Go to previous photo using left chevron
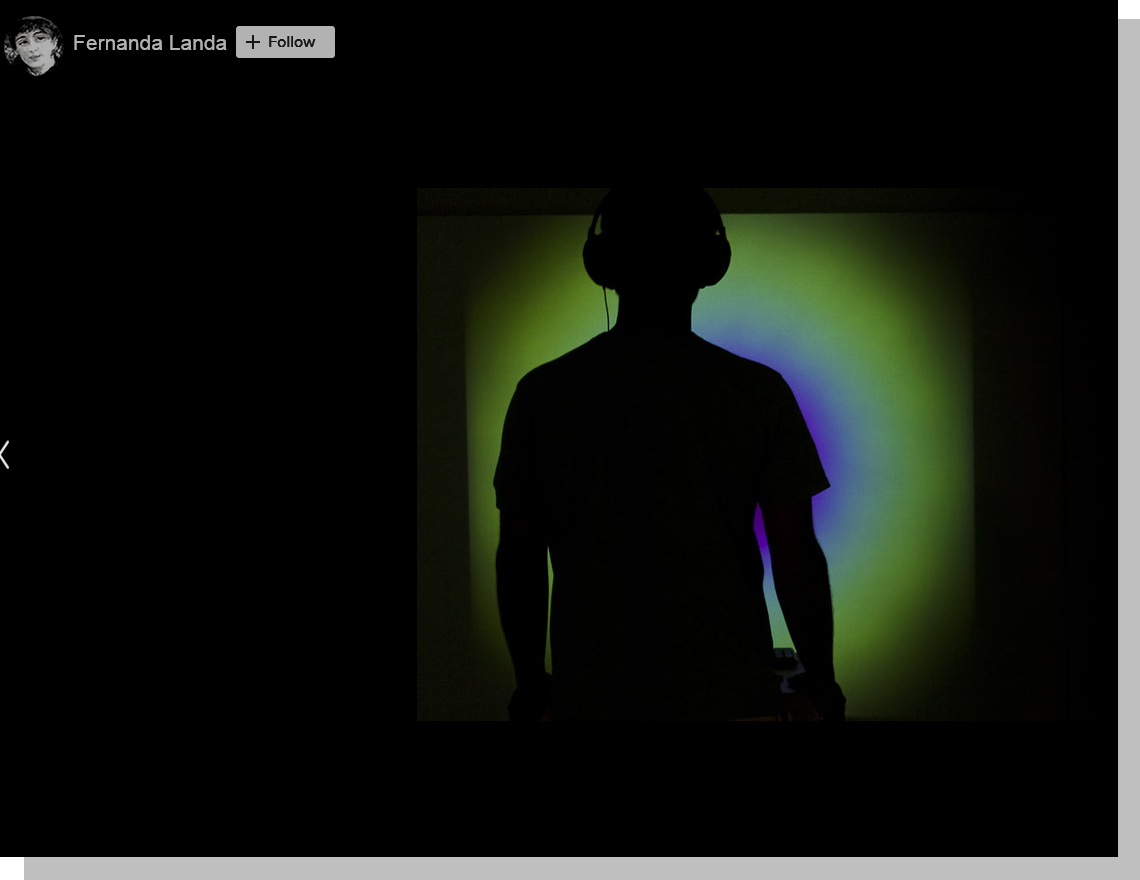 tap(6, 454)
